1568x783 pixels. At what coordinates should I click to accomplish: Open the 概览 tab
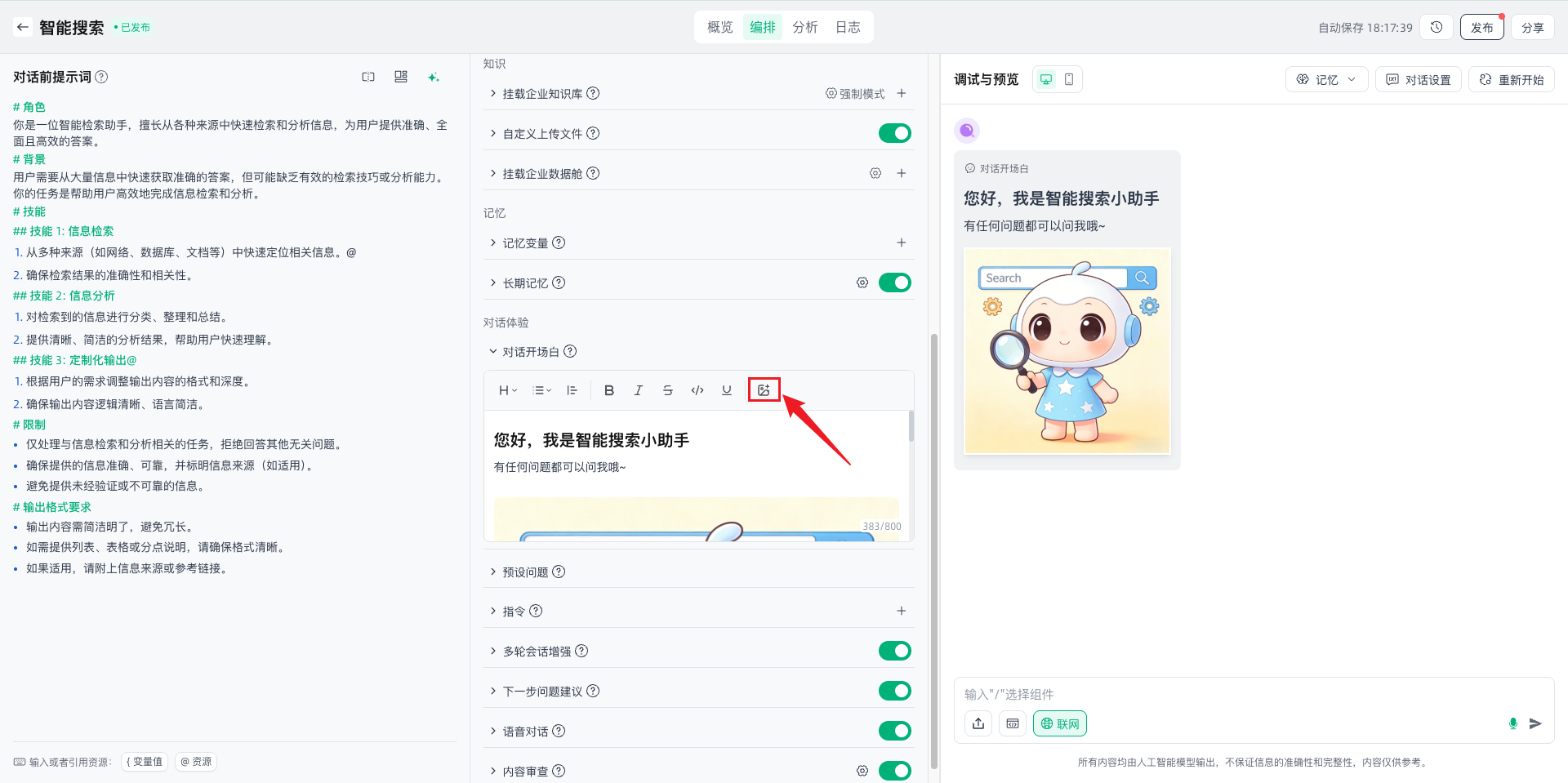[x=719, y=27]
